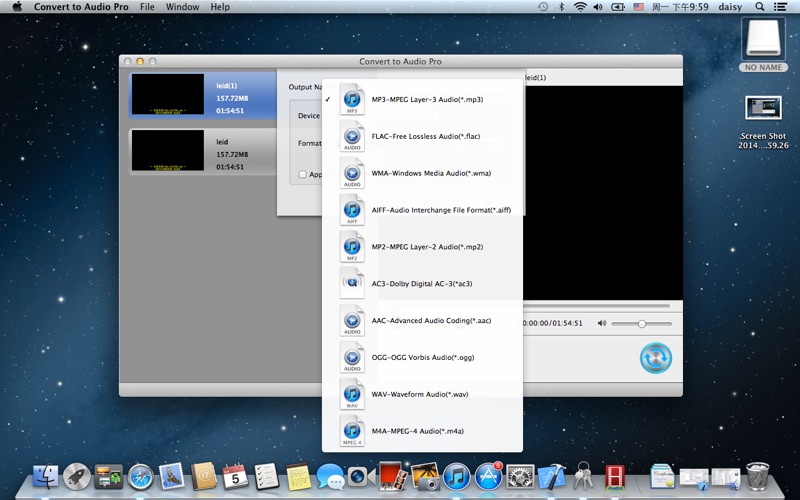
Task: Open Photo Booth from the Dock
Action: tap(393, 477)
